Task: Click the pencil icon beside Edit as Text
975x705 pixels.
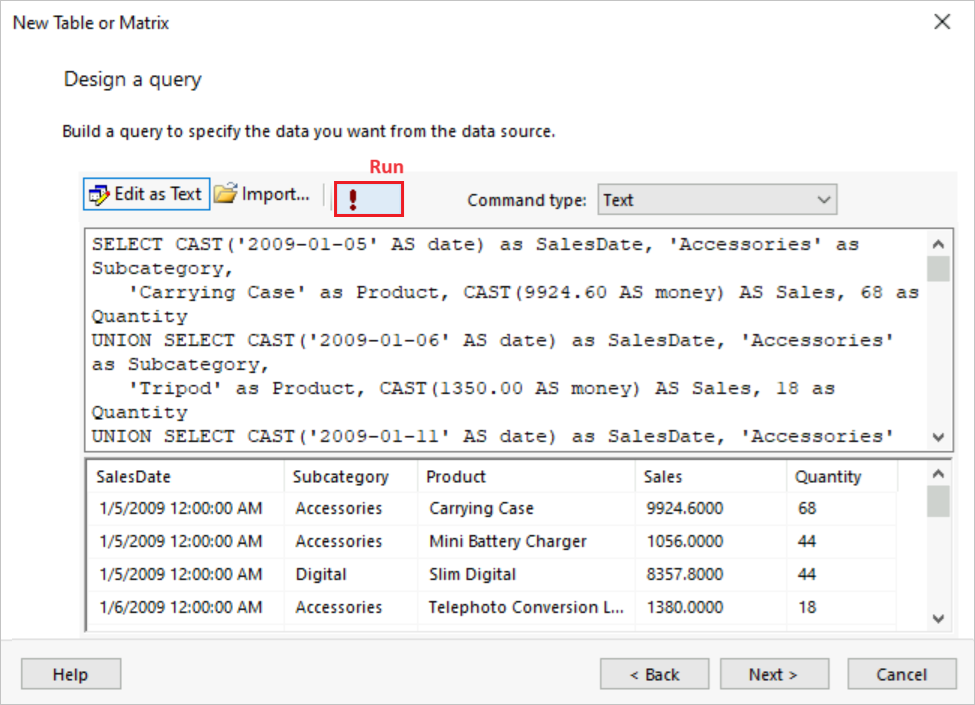Action: pos(98,193)
